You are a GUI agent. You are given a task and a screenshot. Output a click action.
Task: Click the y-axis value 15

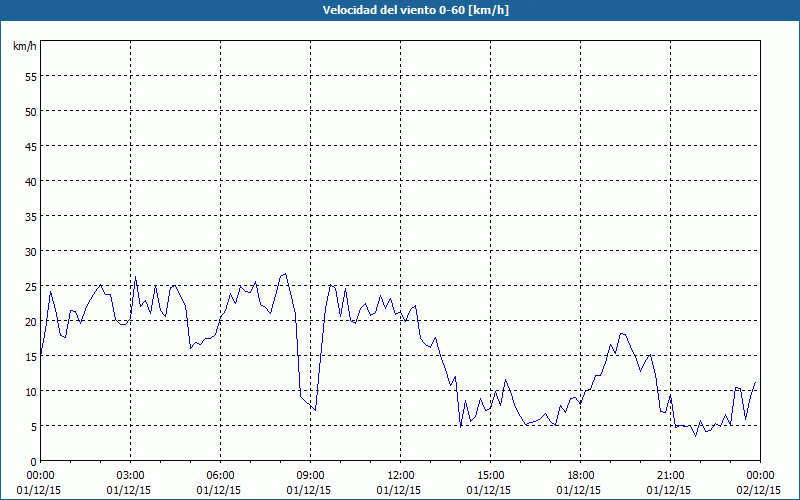click(x=31, y=357)
